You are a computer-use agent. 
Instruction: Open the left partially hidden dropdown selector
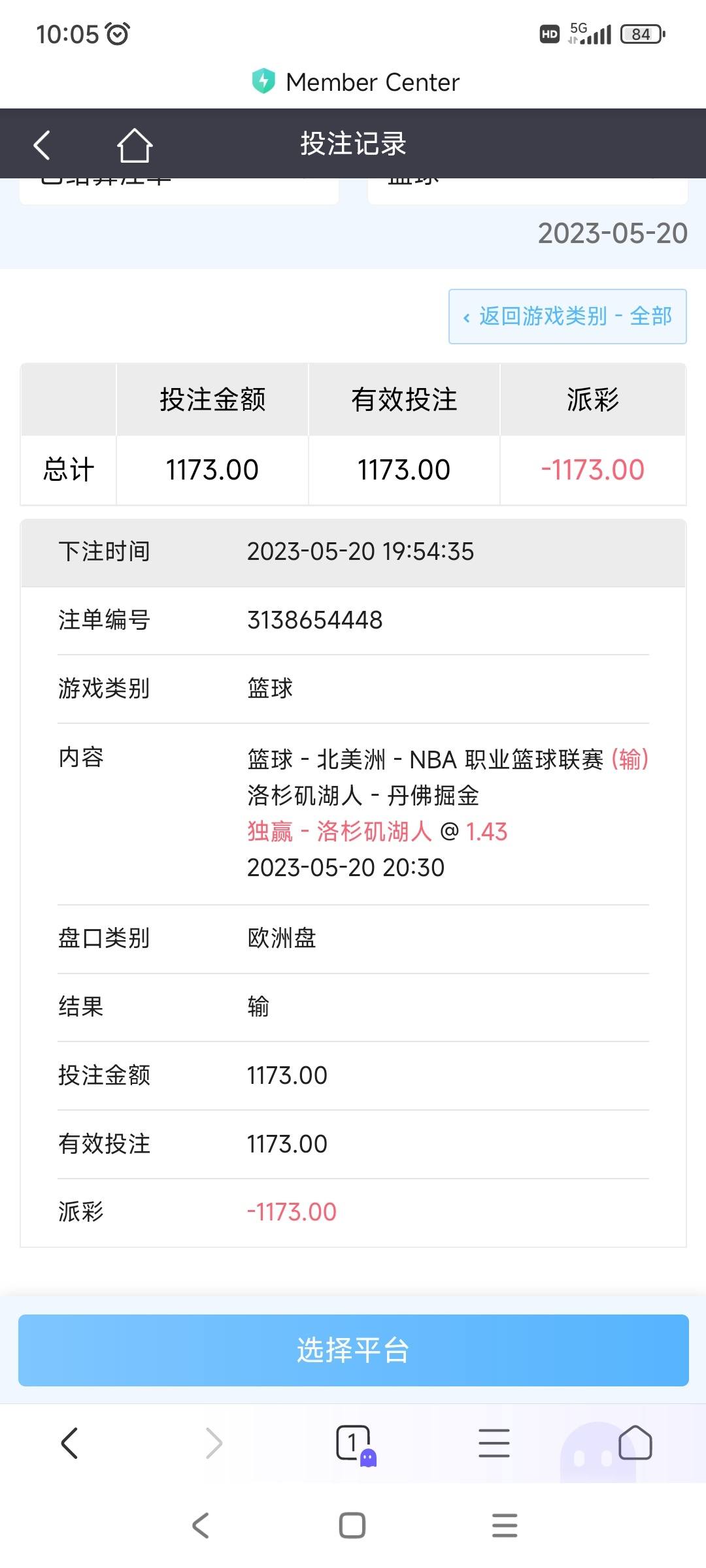pyautogui.click(x=179, y=190)
